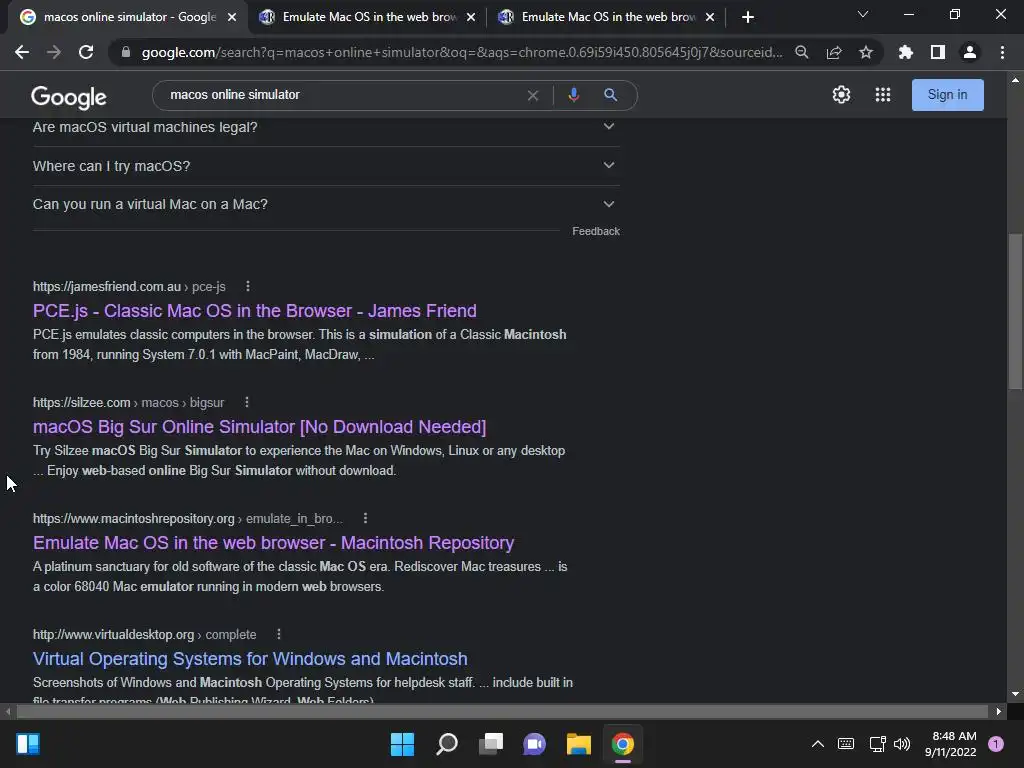
Task: Open the Chrome three-dot menu
Action: (1002, 52)
